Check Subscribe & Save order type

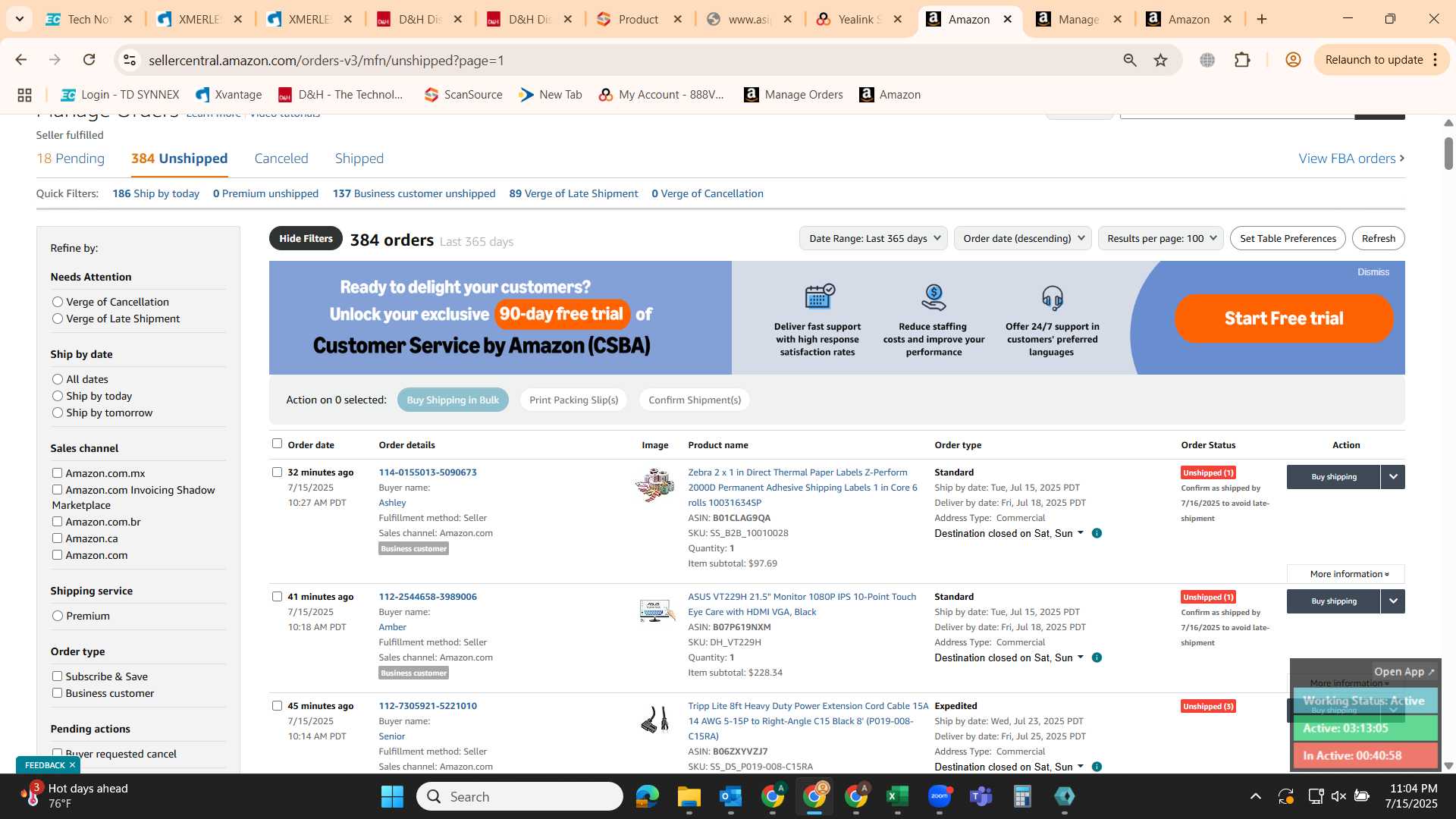tap(57, 676)
